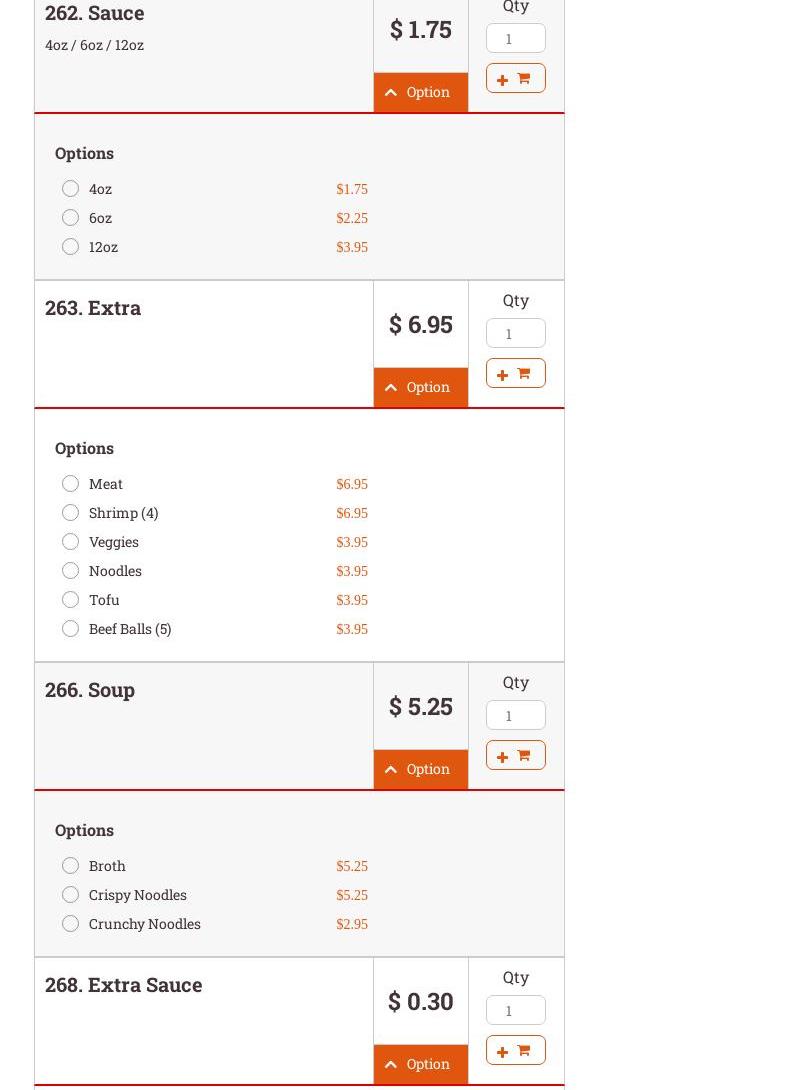Select the Veggies extra option

pos(70,541)
